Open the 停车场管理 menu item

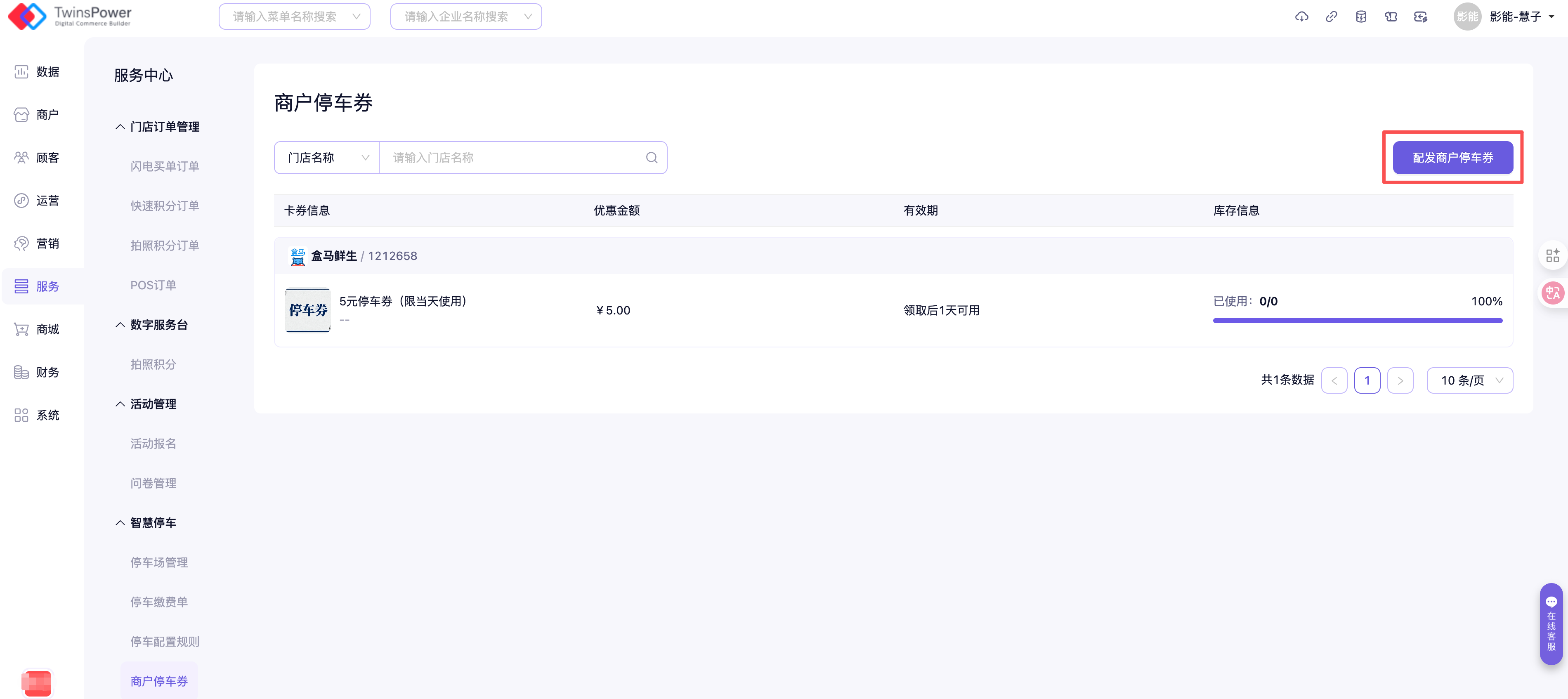(159, 562)
